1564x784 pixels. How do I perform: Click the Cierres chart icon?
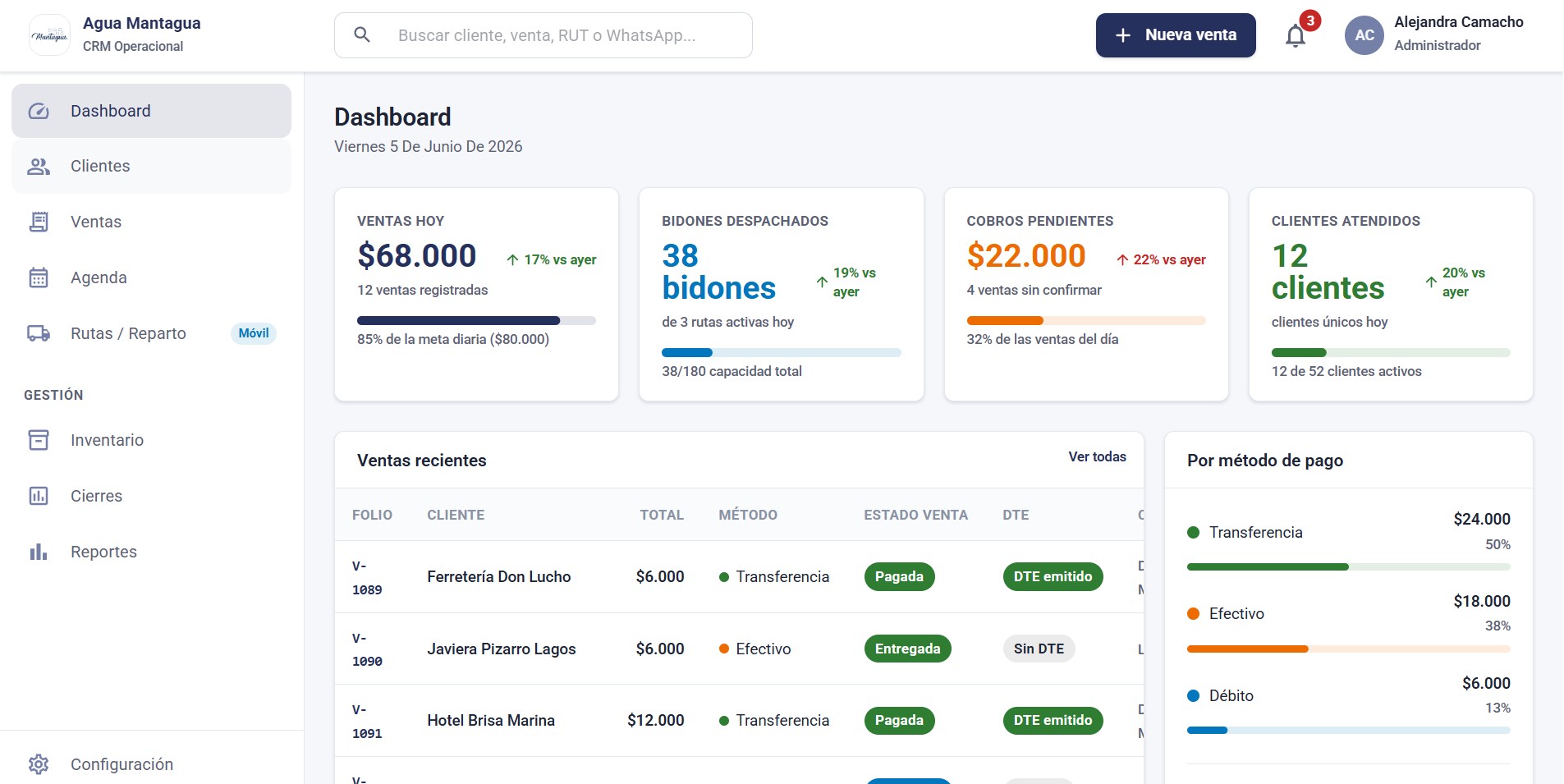pyautogui.click(x=39, y=496)
